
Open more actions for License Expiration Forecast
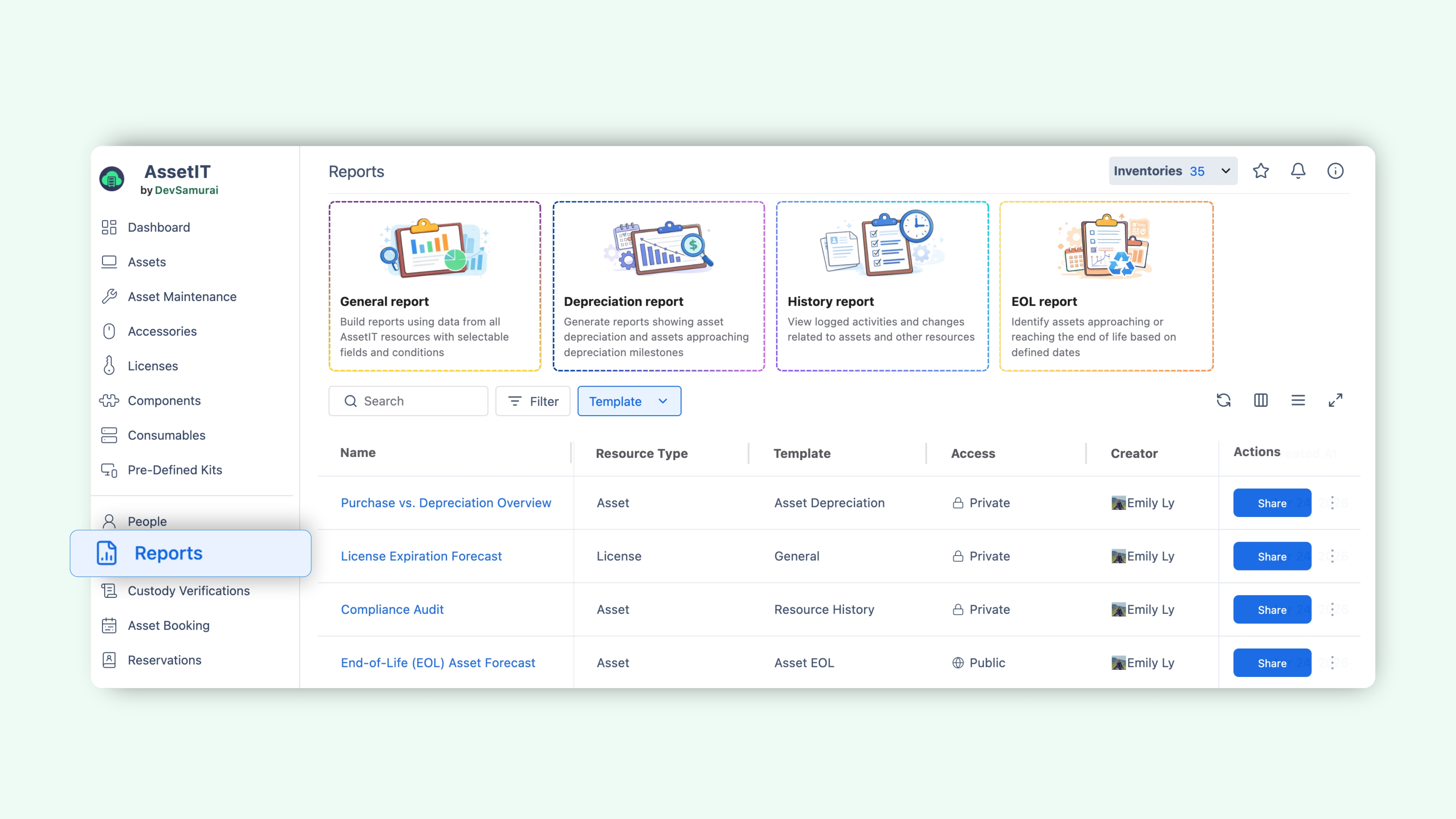tap(1332, 556)
